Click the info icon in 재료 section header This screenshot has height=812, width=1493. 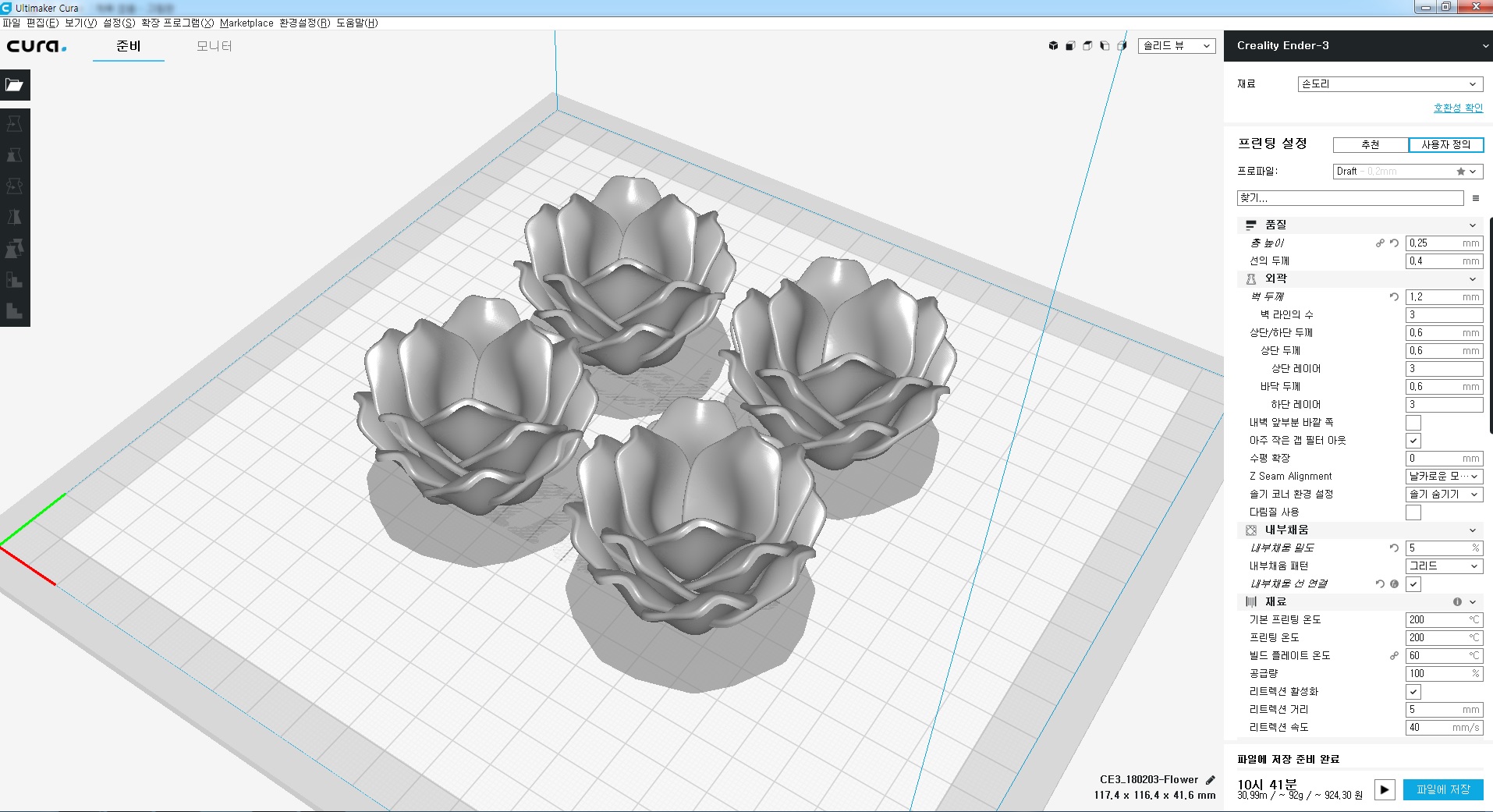(1457, 602)
